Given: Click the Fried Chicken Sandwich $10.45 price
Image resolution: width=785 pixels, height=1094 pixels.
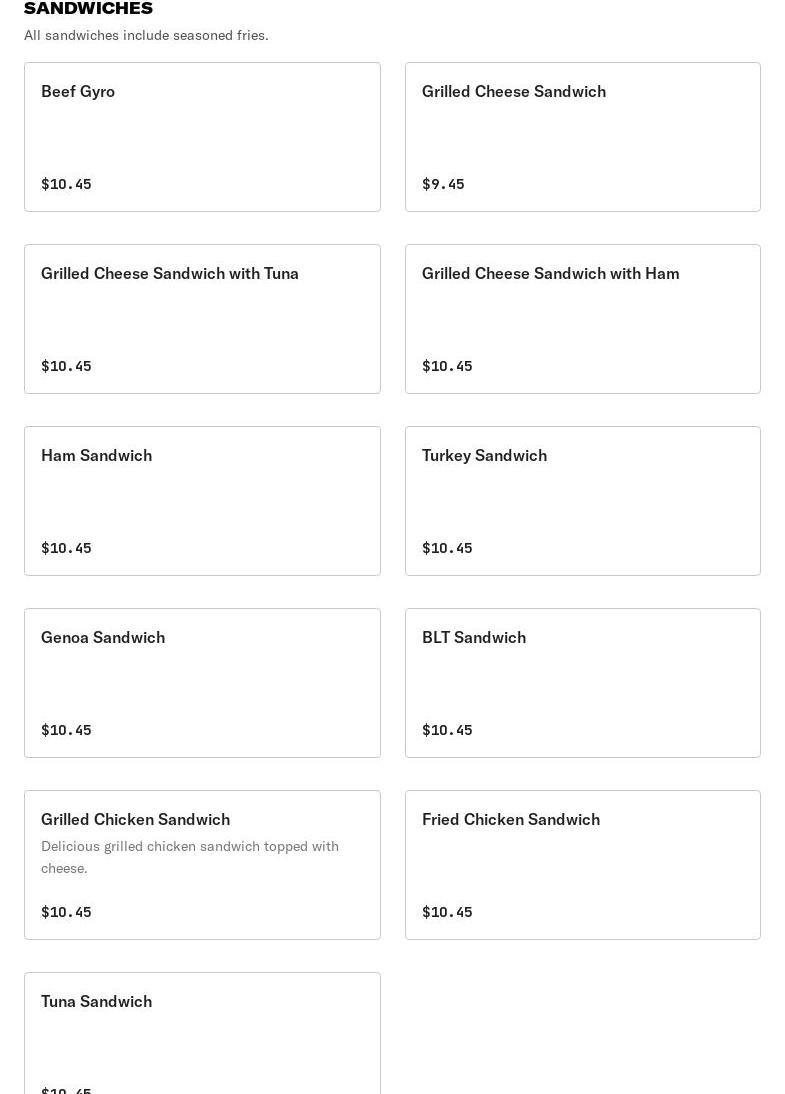Looking at the screenshot, I should [x=447, y=912].
